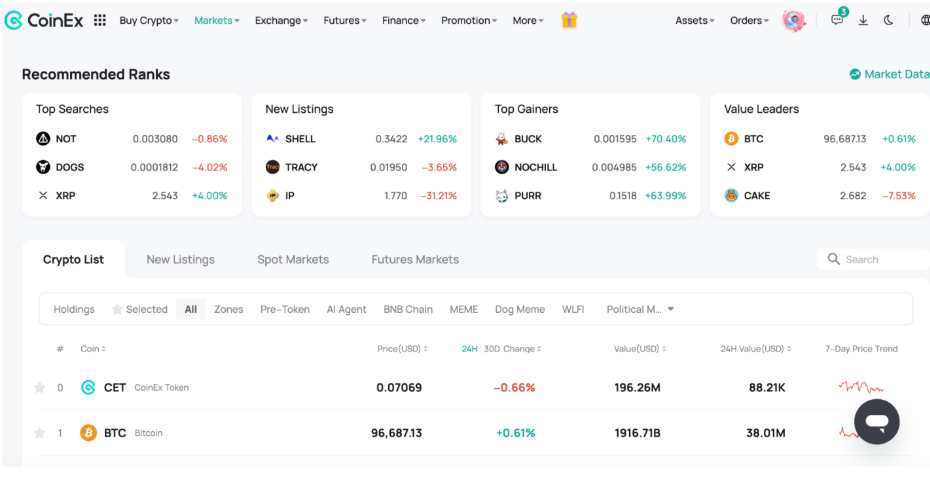Click the coin Search field
930x477 pixels.
[x=880, y=259]
